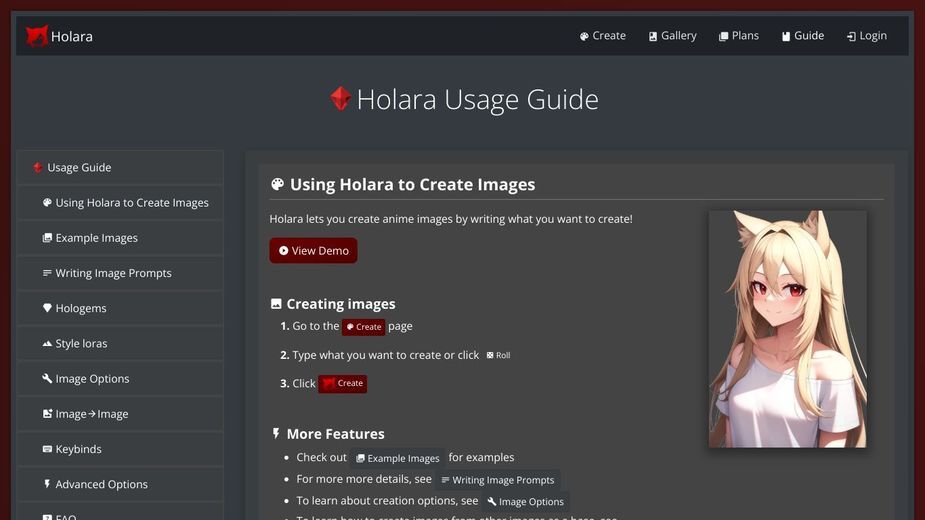
Task: Click the Plans icon in the top navbar
Action: [x=723, y=37]
